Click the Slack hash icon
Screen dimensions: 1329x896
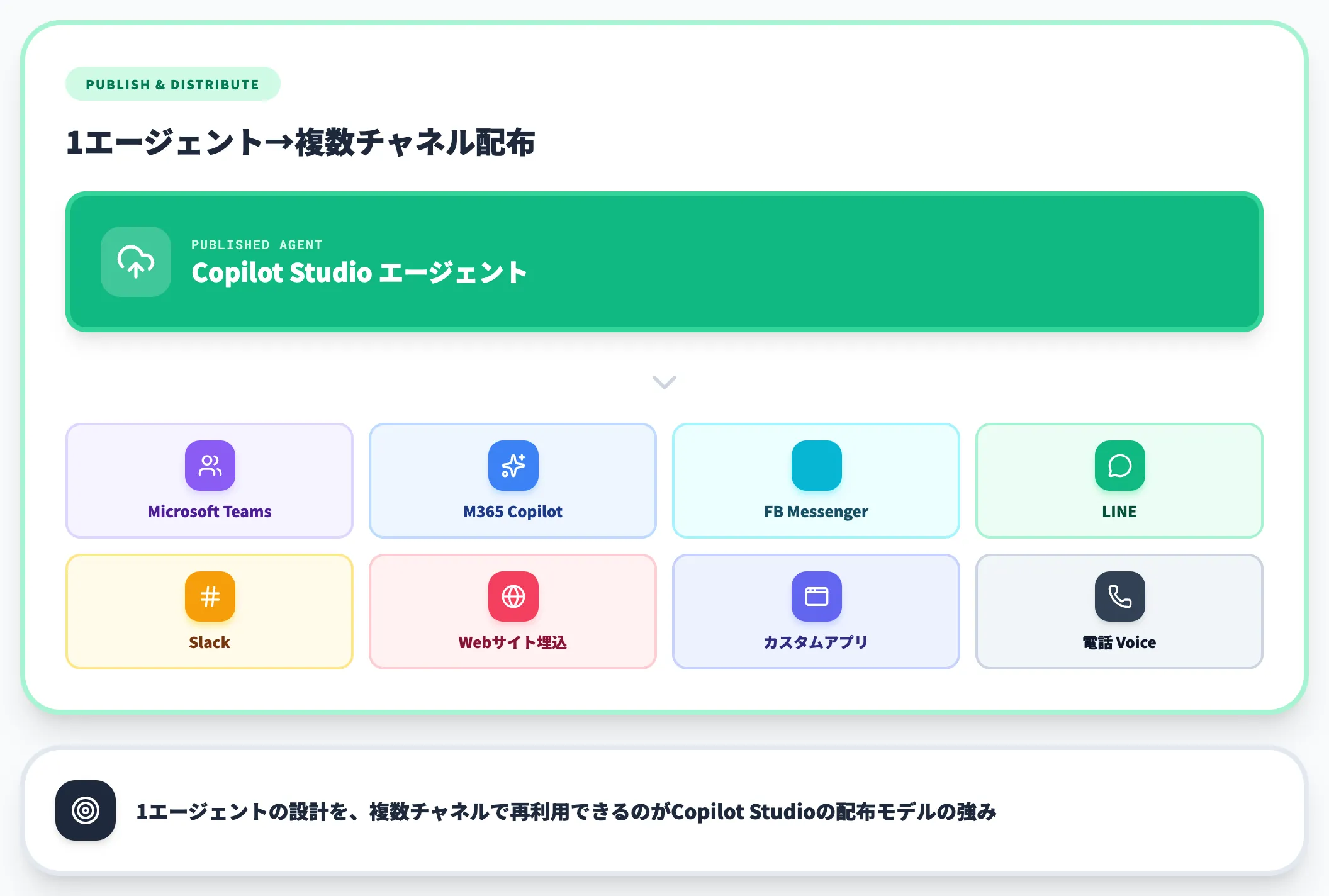[x=210, y=596]
